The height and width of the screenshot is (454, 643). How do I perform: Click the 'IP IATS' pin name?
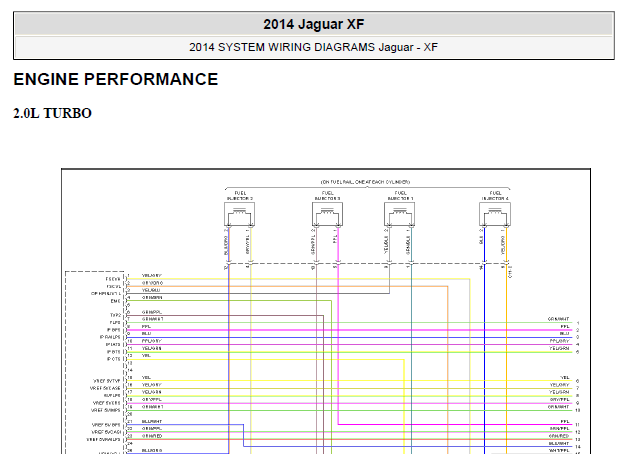(113, 344)
